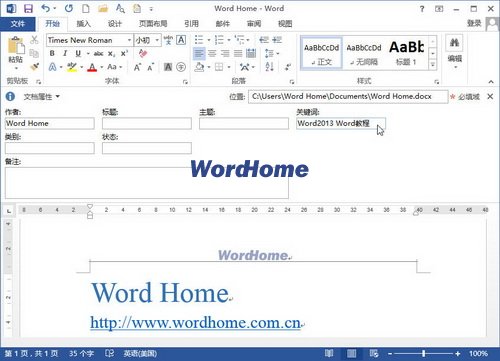The image size is (500, 361).
Task: Click the 备注 comments text box
Action: [147, 183]
